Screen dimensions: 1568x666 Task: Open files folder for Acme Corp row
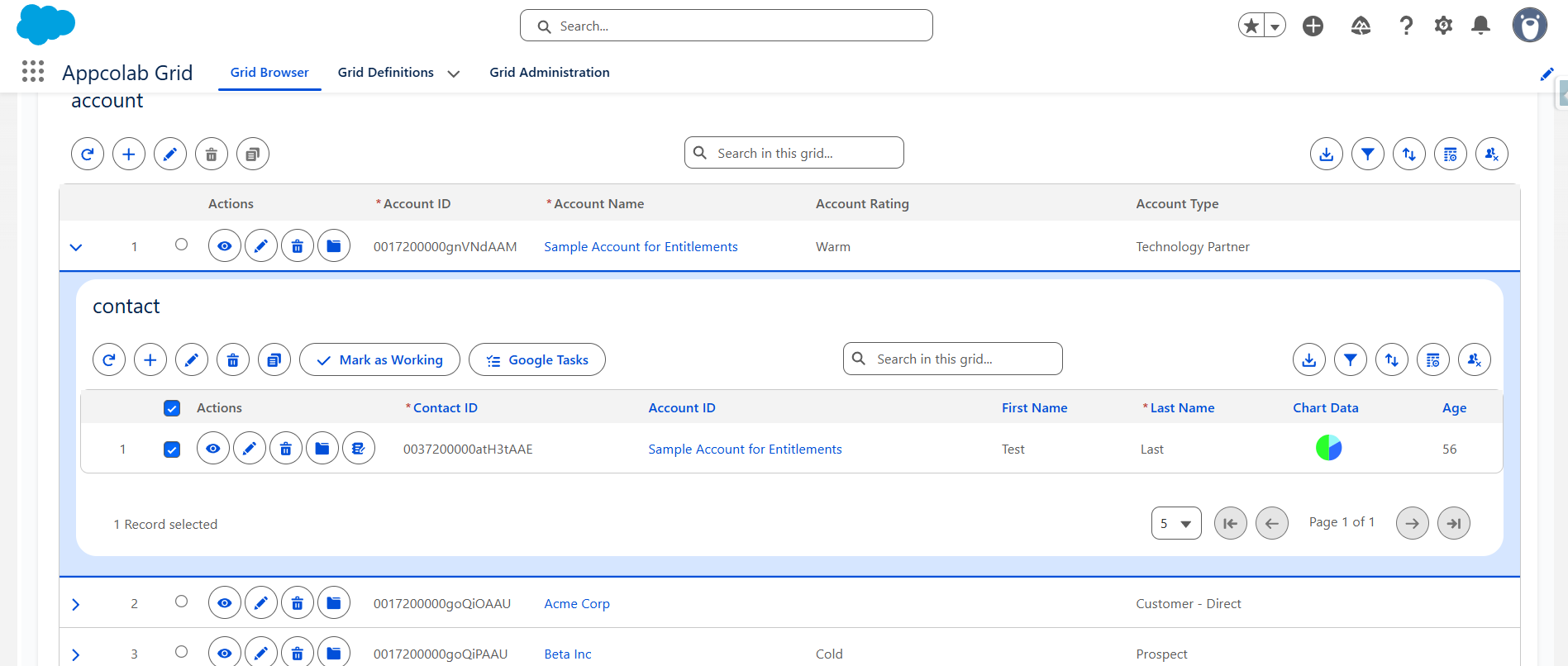[x=334, y=603]
